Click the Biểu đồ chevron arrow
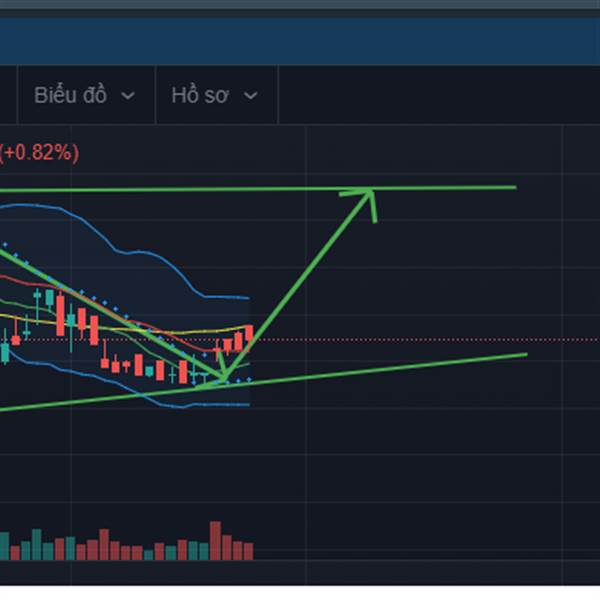600x600 pixels. [128, 95]
